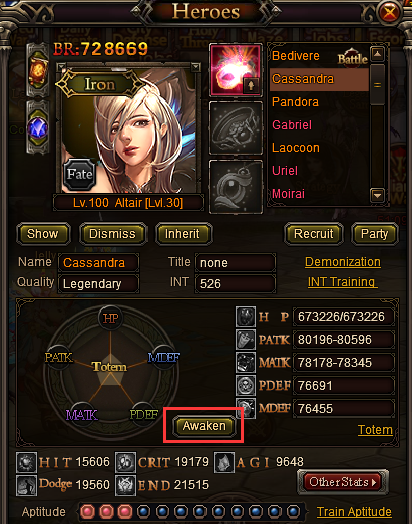The image size is (412, 524).
Task: Select the empty ring equipment slot
Action: [x=236, y=128]
